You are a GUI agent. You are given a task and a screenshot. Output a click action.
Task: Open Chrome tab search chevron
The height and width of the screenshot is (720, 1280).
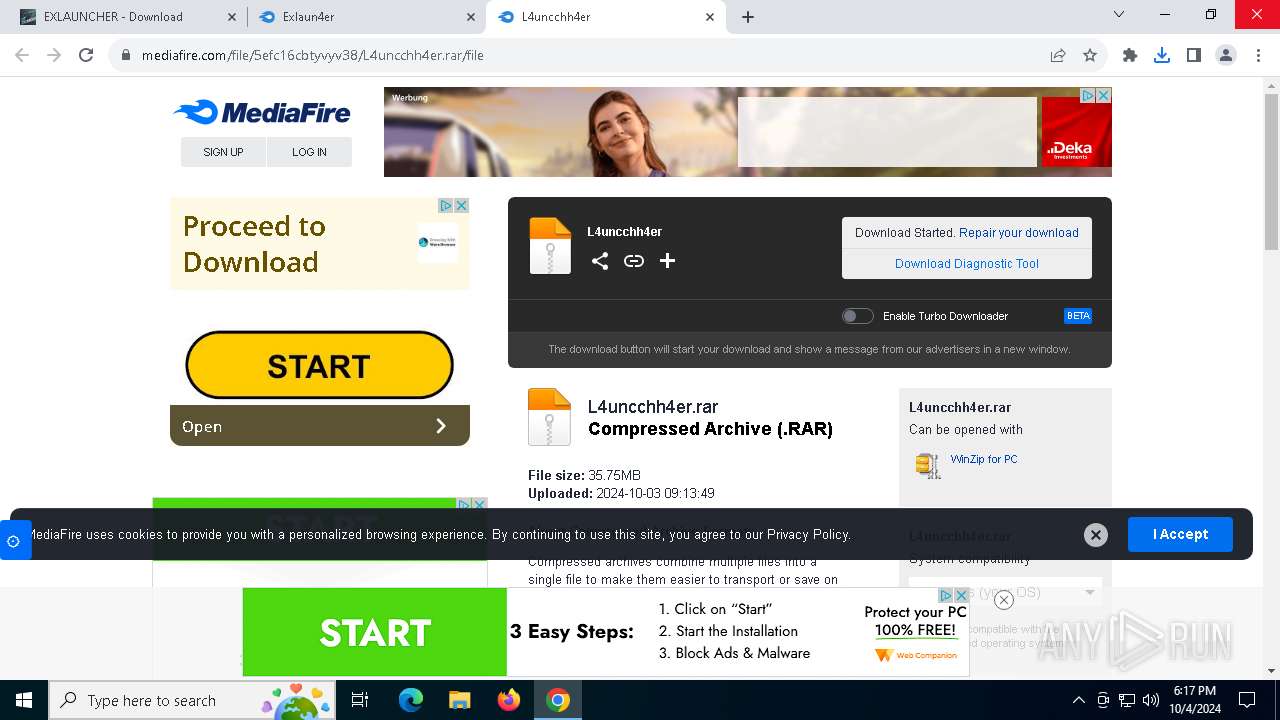[x=1119, y=14]
